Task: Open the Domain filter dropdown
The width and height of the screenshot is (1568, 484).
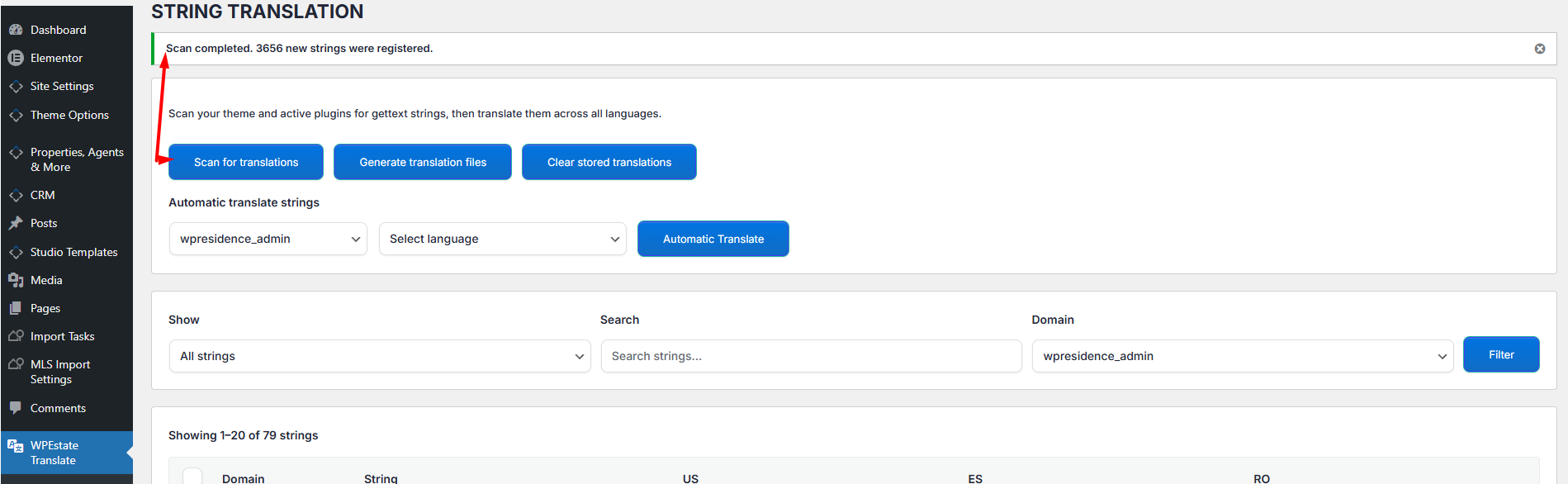Action: click(1242, 356)
